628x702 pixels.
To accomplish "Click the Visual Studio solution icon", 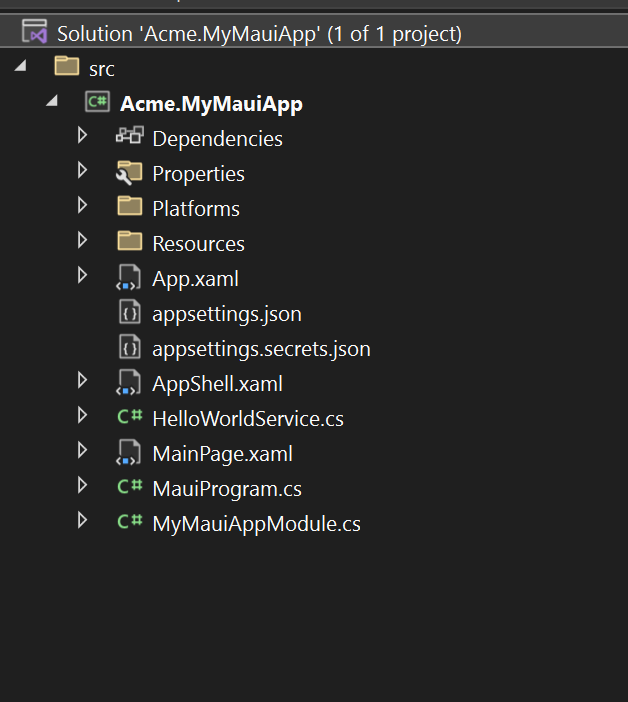I will (x=35, y=33).
